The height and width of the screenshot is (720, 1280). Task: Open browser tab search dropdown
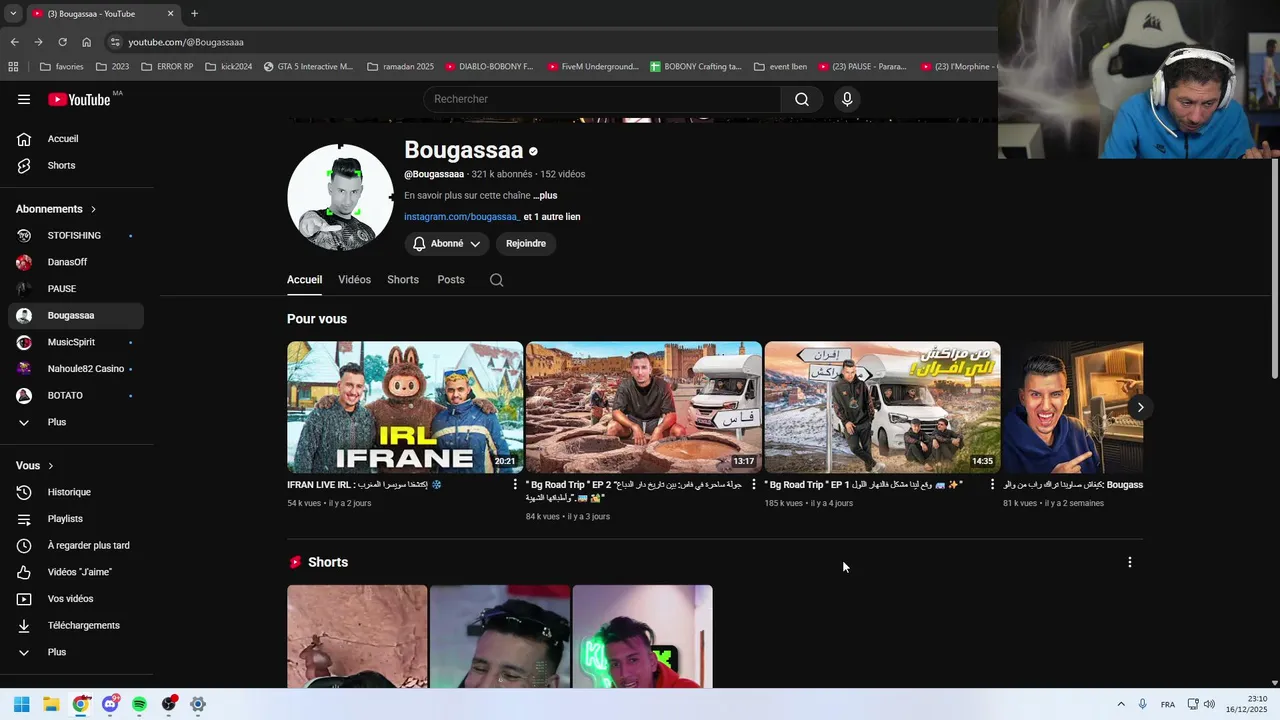click(x=12, y=13)
